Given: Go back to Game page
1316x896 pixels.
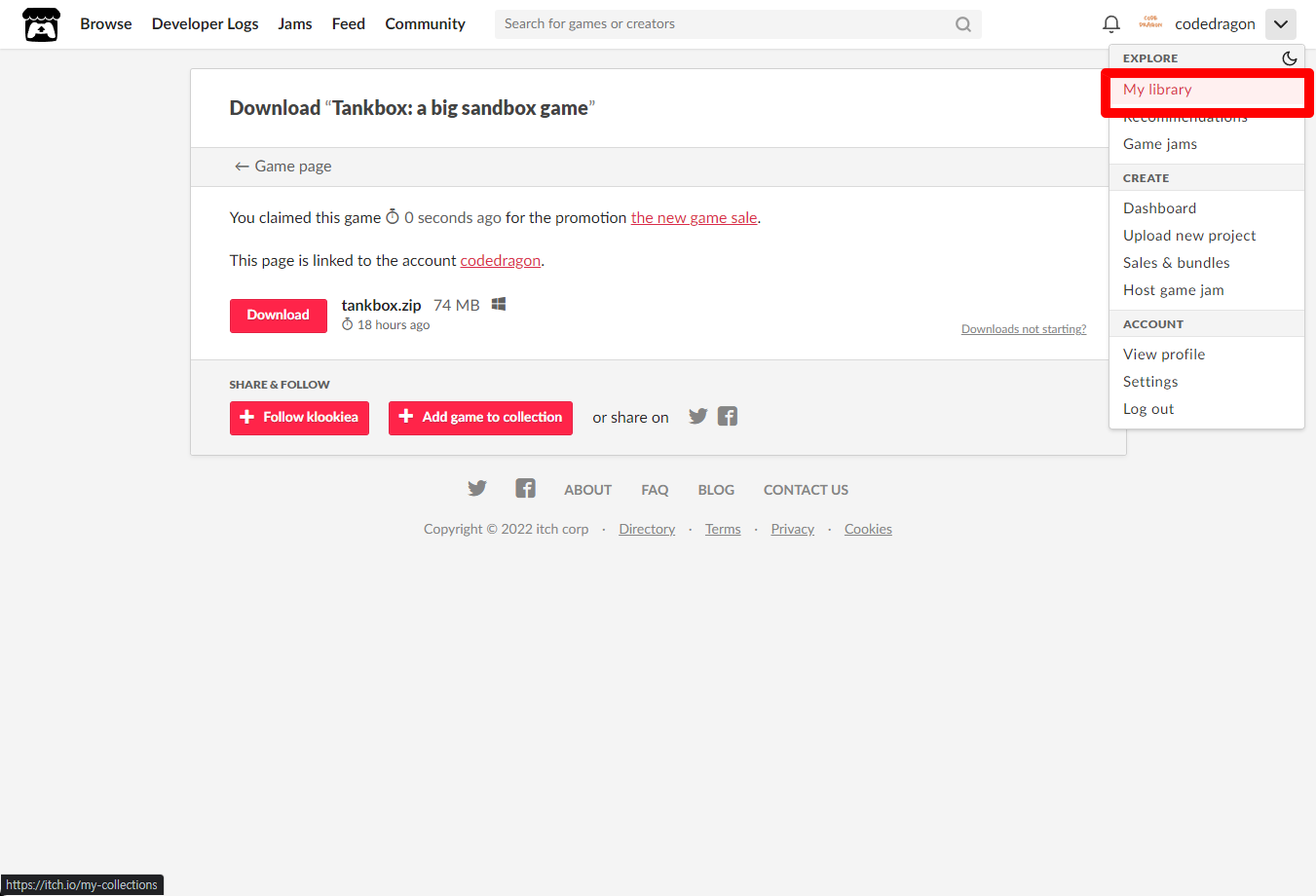Looking at the screenshot, I should pos(282,167).
